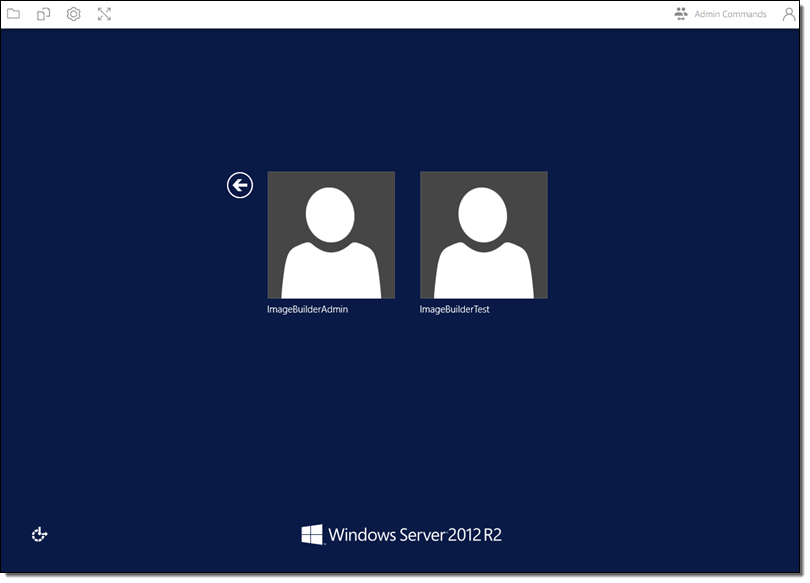
Task: Click the back arrow circle button
Action: [x=240, y=185]
